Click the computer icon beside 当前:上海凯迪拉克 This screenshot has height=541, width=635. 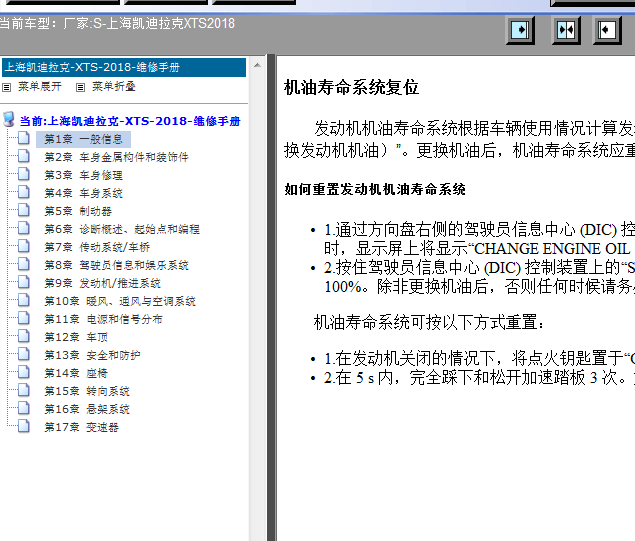pyautogui.click(x=9, y=119)
